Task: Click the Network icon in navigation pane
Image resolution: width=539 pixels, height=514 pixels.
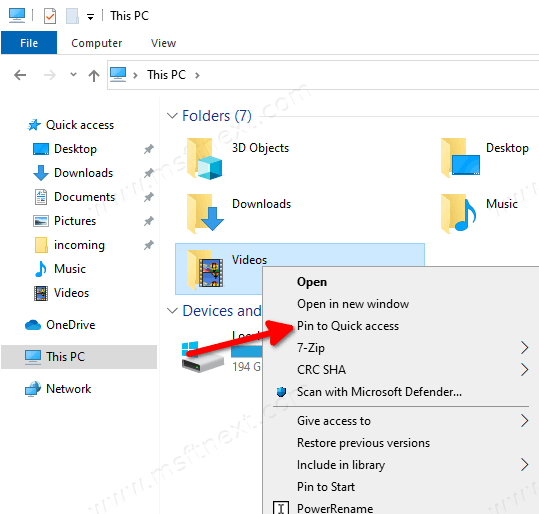Action: coord(33,389)
